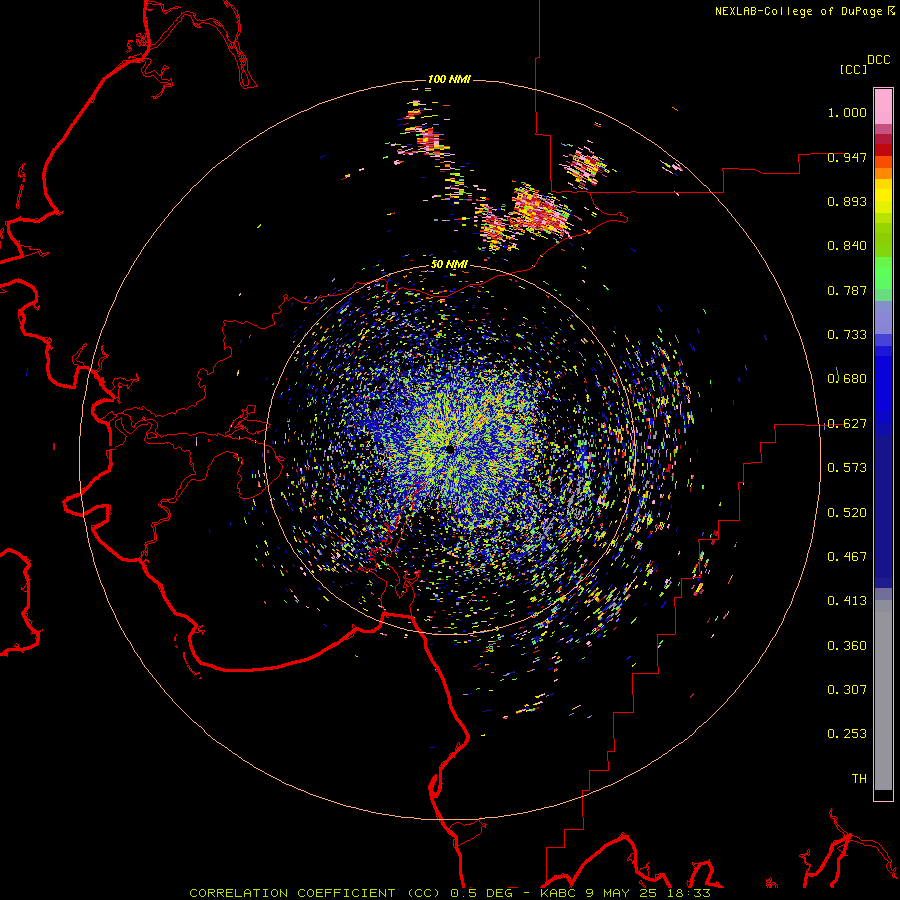Click the DCC label above the colorbar
900x900 pixels.
click(878, 60)
